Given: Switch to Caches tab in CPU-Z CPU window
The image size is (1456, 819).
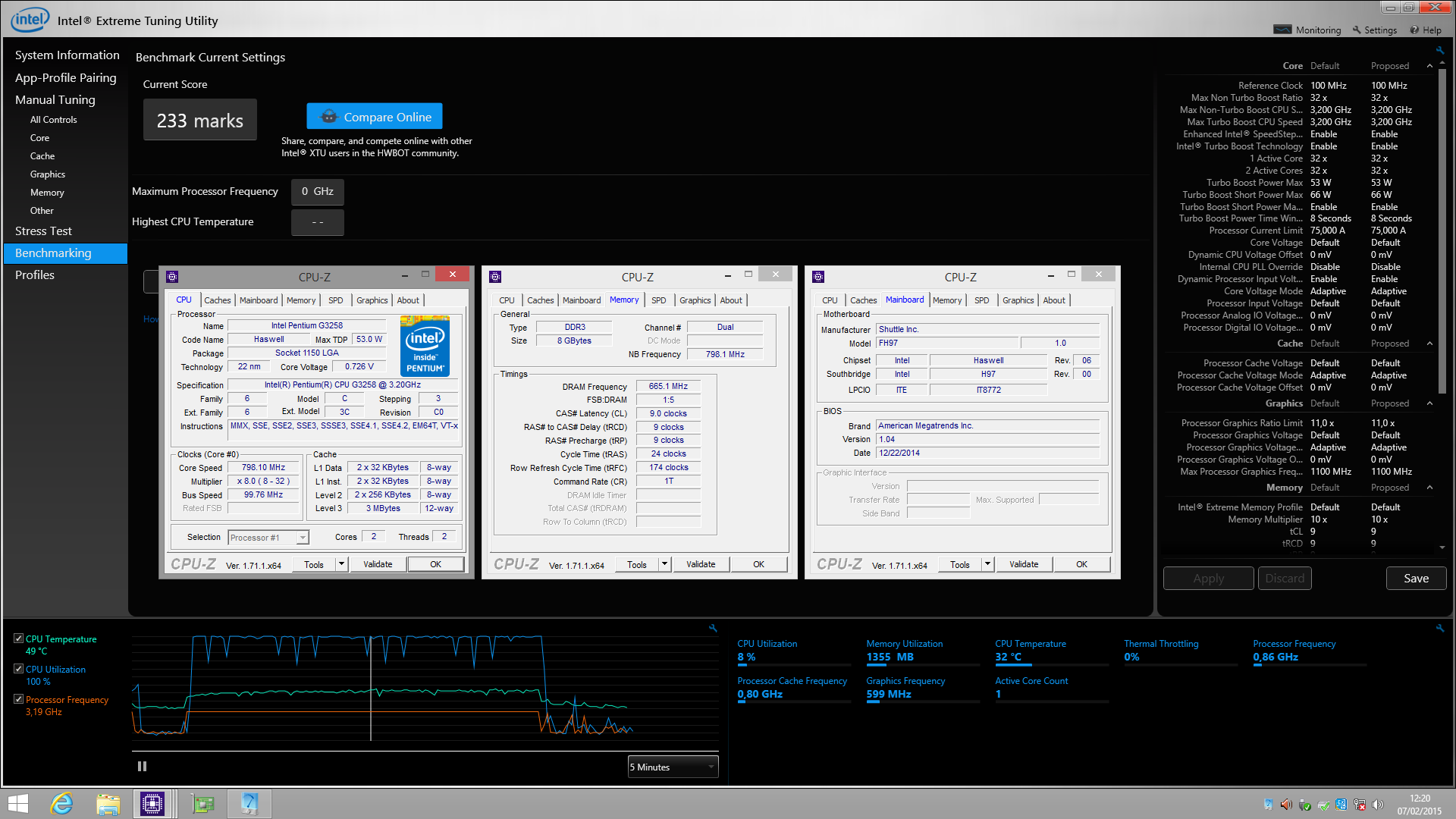Looking at the screenshot, I should (x=217, y=300).
